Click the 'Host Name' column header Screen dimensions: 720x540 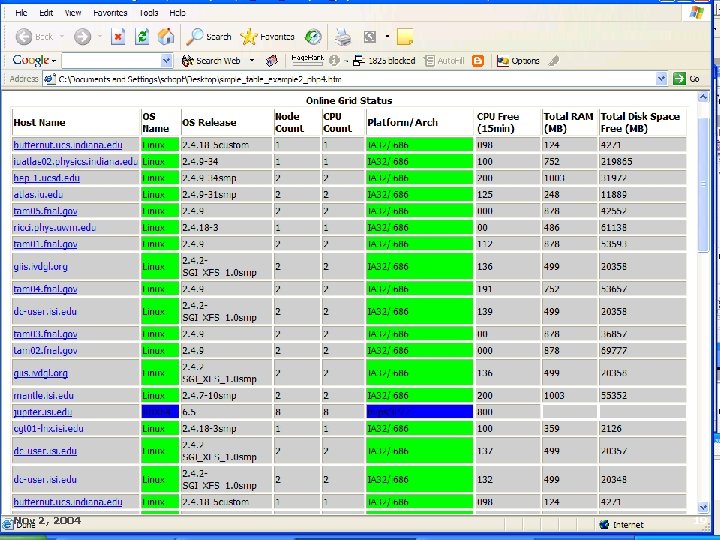click(x=39, y=123)
